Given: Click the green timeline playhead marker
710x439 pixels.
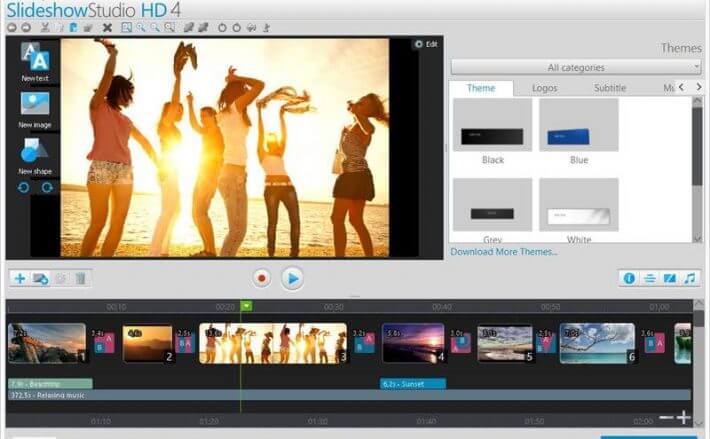Looking at the screenshot, I should pos(246,306).
